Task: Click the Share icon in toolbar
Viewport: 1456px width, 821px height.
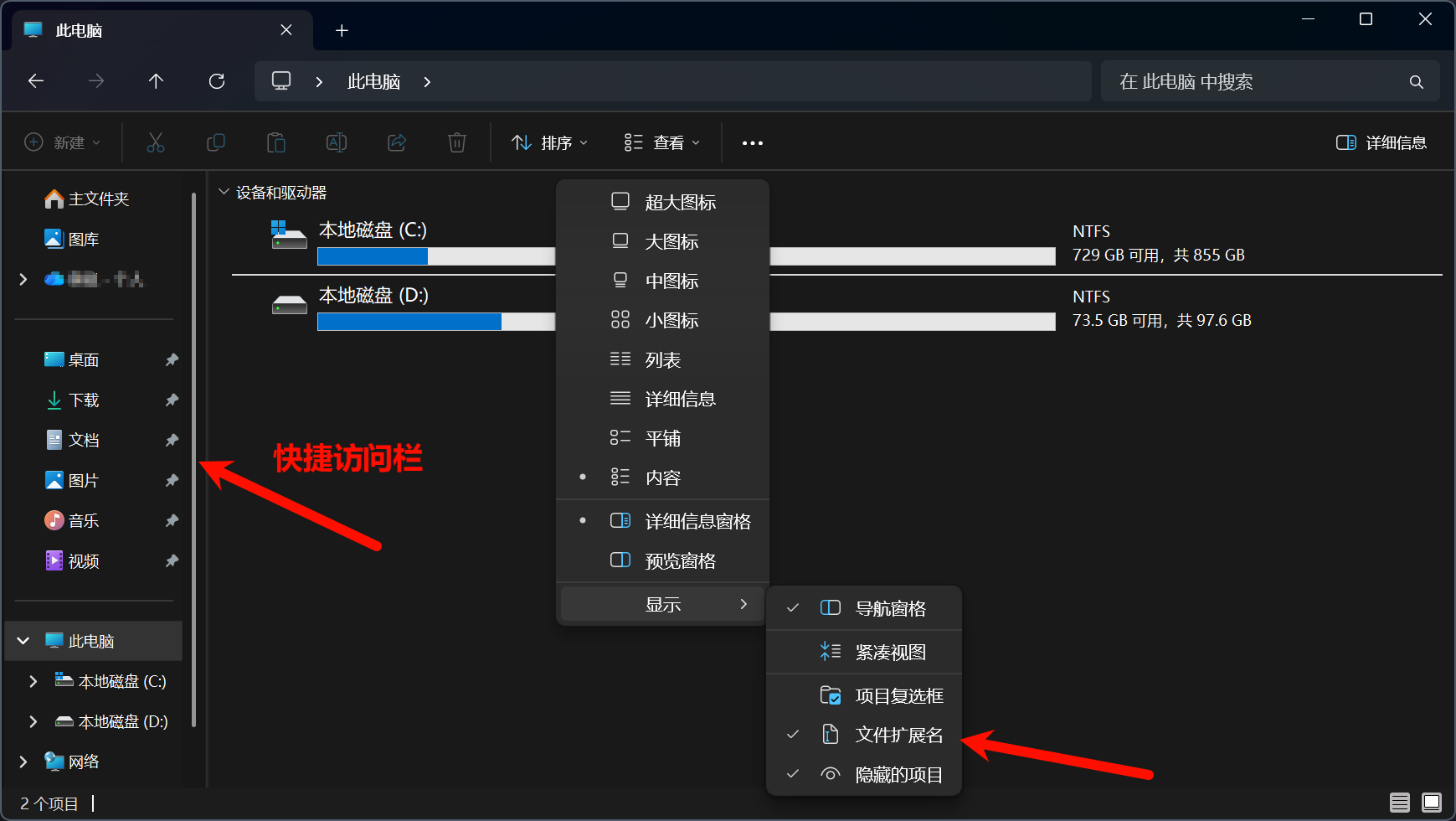Action: pyautogui.click(x=397, y=142)
